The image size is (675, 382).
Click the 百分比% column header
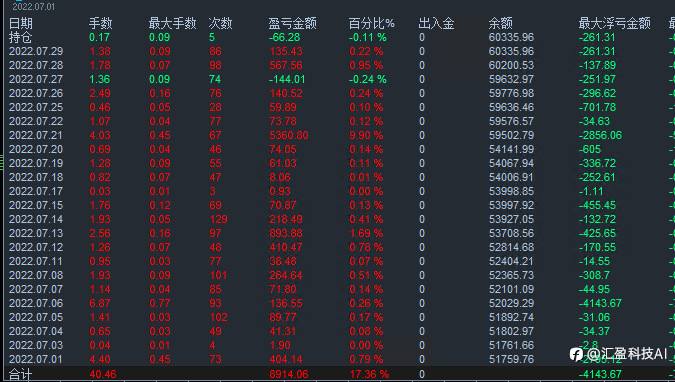(x=372, y=23)
